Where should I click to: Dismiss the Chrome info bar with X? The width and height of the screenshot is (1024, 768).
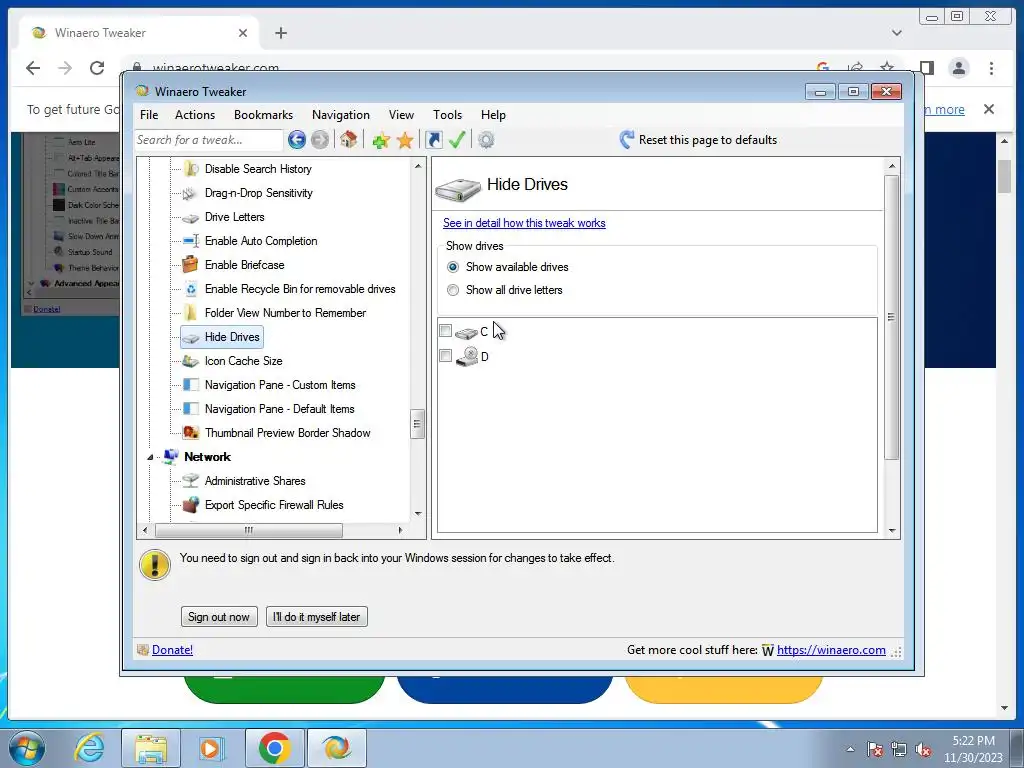pyautogui.click(x=989, y=109)
